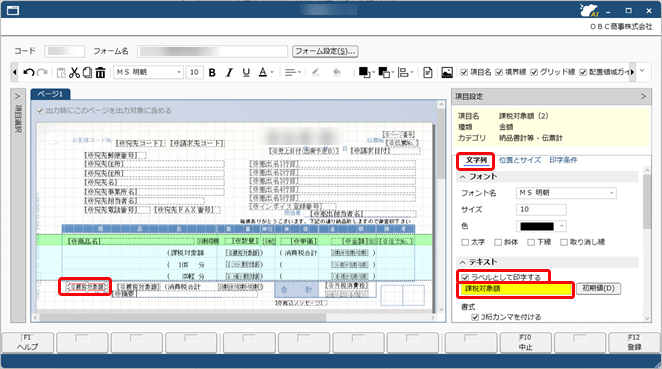Click the yellow 課税対象額 label text field
Viewport: 662px width, 369px height.
pos(515,289)
